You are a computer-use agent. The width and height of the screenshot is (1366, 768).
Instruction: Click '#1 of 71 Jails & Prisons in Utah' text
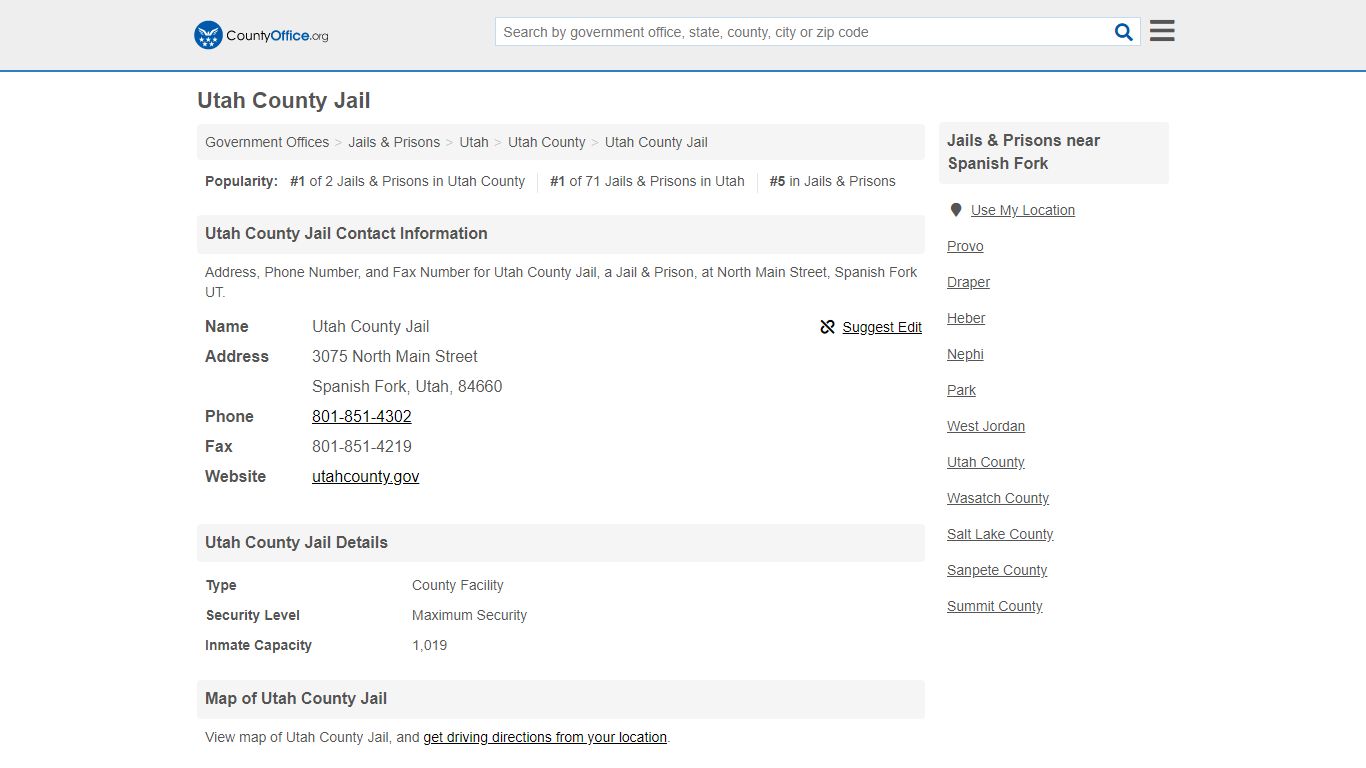(647, 181)
